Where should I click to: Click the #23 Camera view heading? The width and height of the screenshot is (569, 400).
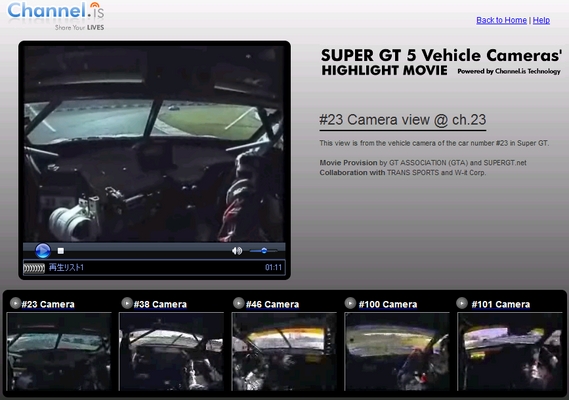pyautogui.click(x=402, y=120)
